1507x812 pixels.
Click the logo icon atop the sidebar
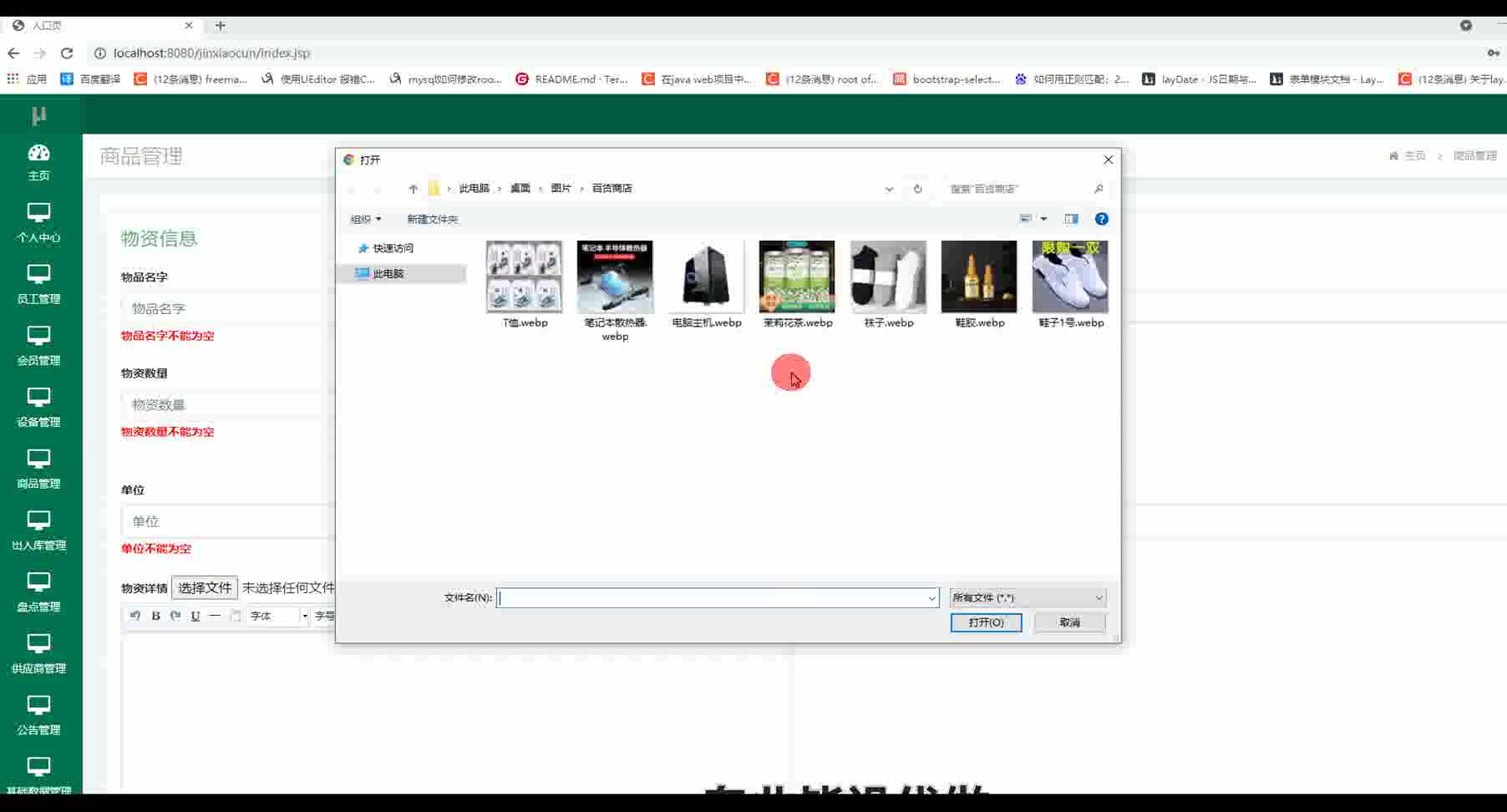point(38,115)
